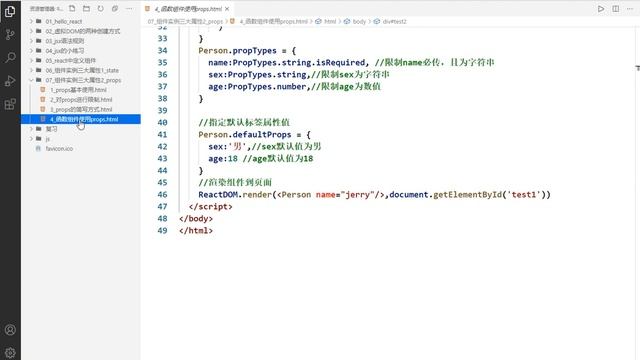Open the Extensions view
This screenshot has width=640, height=360.
pyautogui.click(x=10, y=104)
